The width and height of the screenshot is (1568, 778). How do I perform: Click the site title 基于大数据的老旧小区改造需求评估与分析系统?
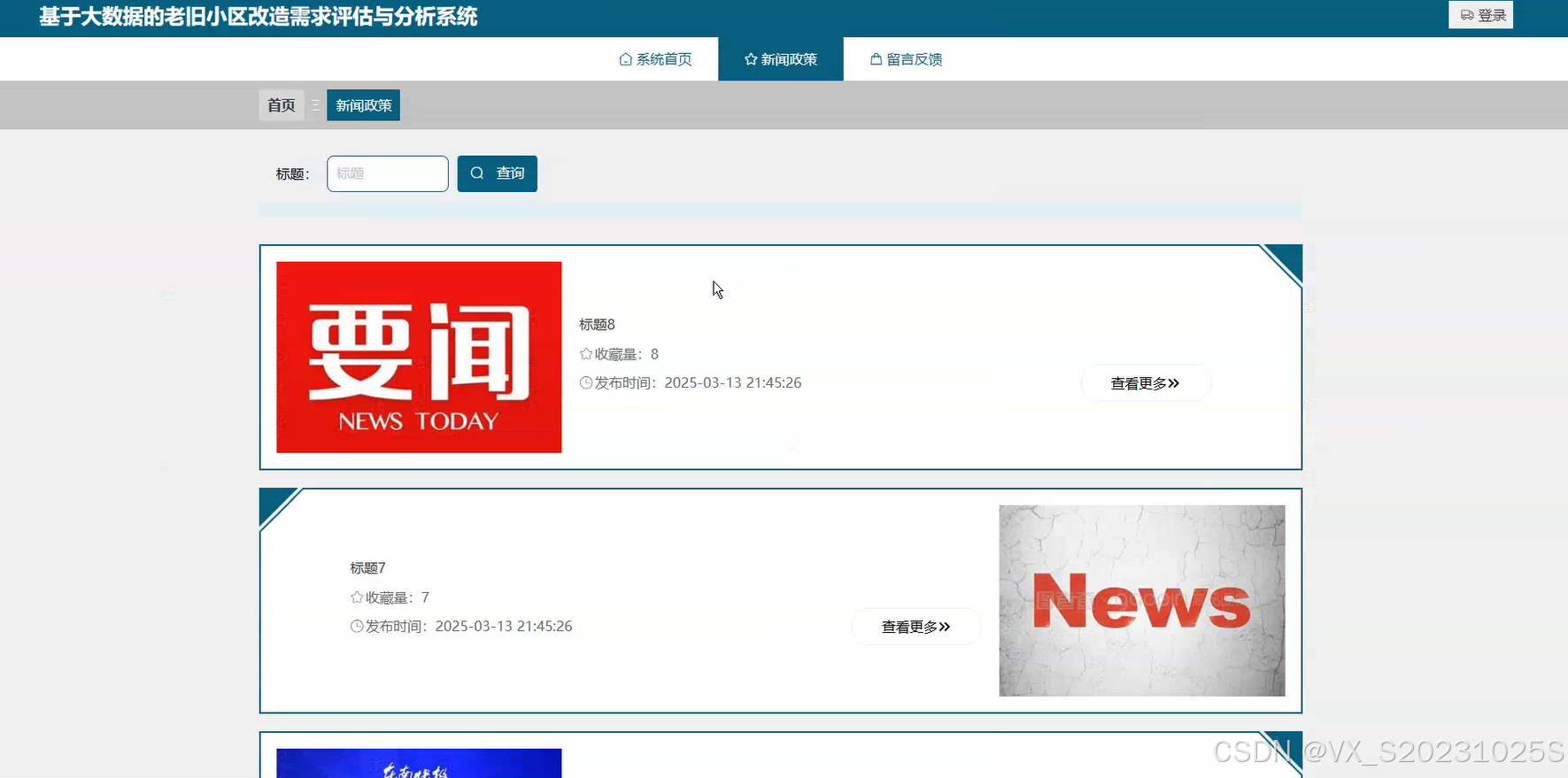coord(259,17)
